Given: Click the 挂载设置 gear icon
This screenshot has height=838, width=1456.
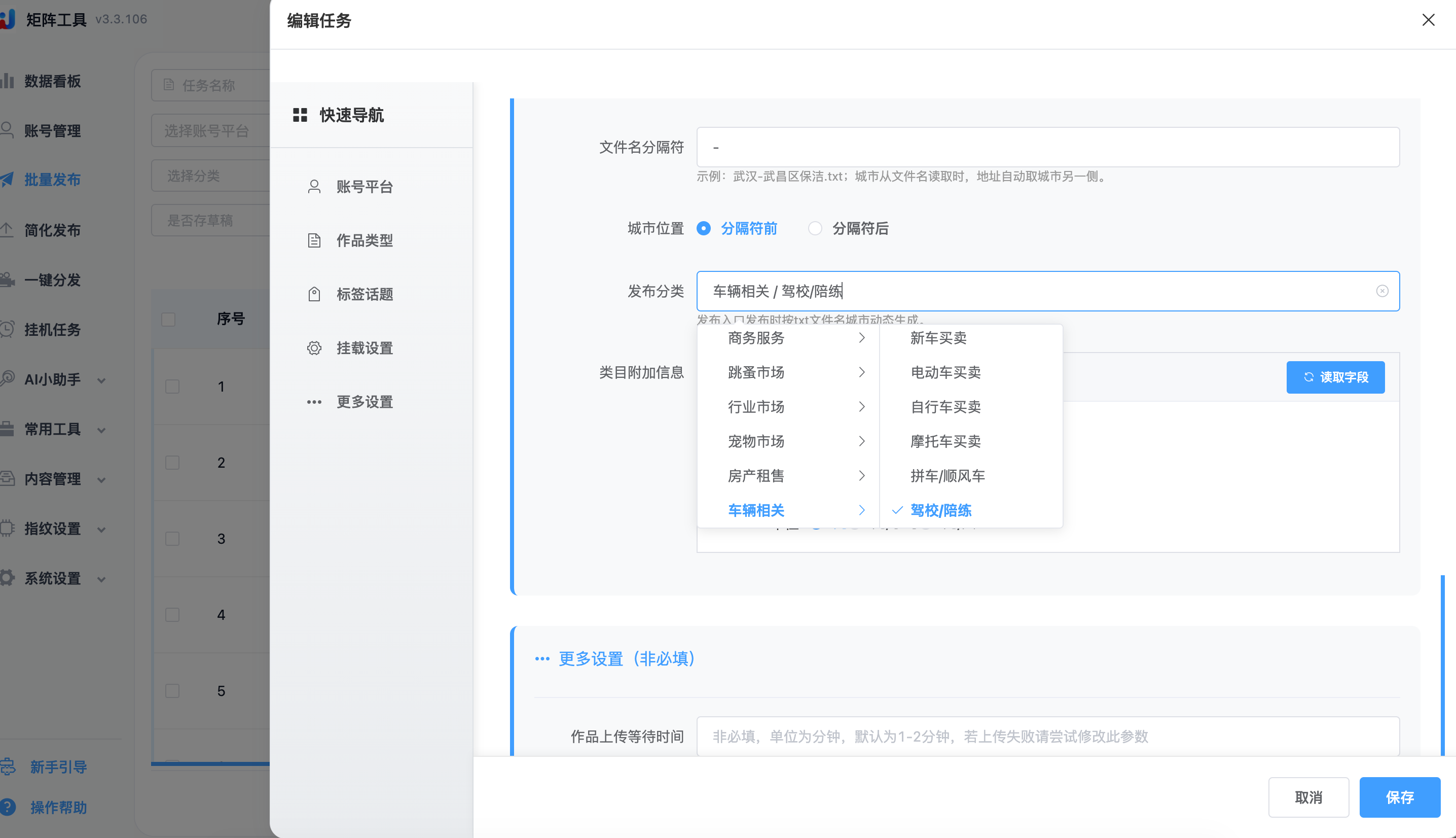Looking at the screenshot, I should [314, 348].
